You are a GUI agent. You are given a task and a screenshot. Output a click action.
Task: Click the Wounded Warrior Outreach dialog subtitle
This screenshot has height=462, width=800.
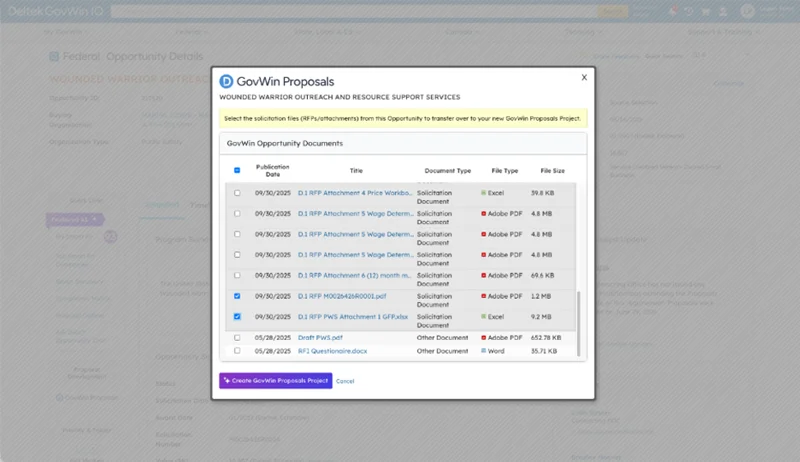click(x=340, y=97)
